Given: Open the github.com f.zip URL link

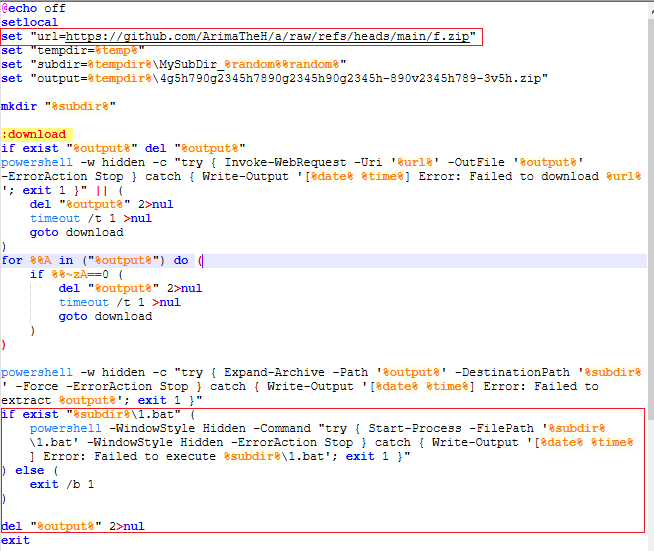Looking at the screenshot, I should coord(267,37).
